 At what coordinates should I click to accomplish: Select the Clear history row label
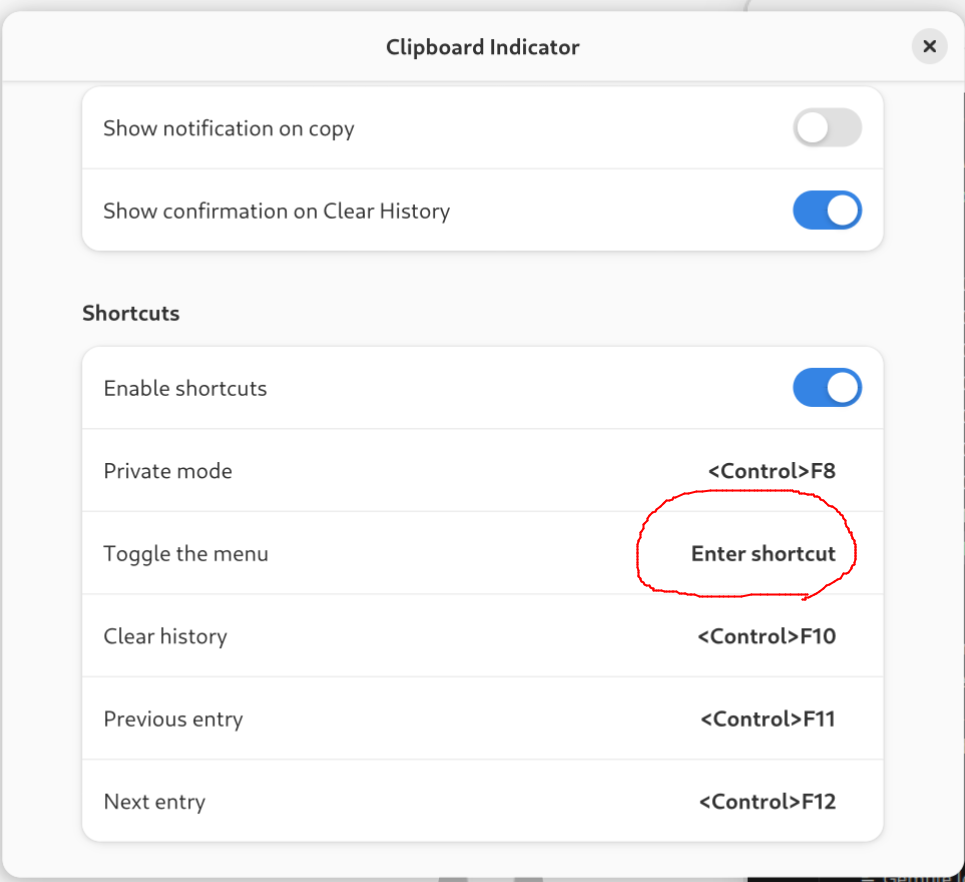165,636
